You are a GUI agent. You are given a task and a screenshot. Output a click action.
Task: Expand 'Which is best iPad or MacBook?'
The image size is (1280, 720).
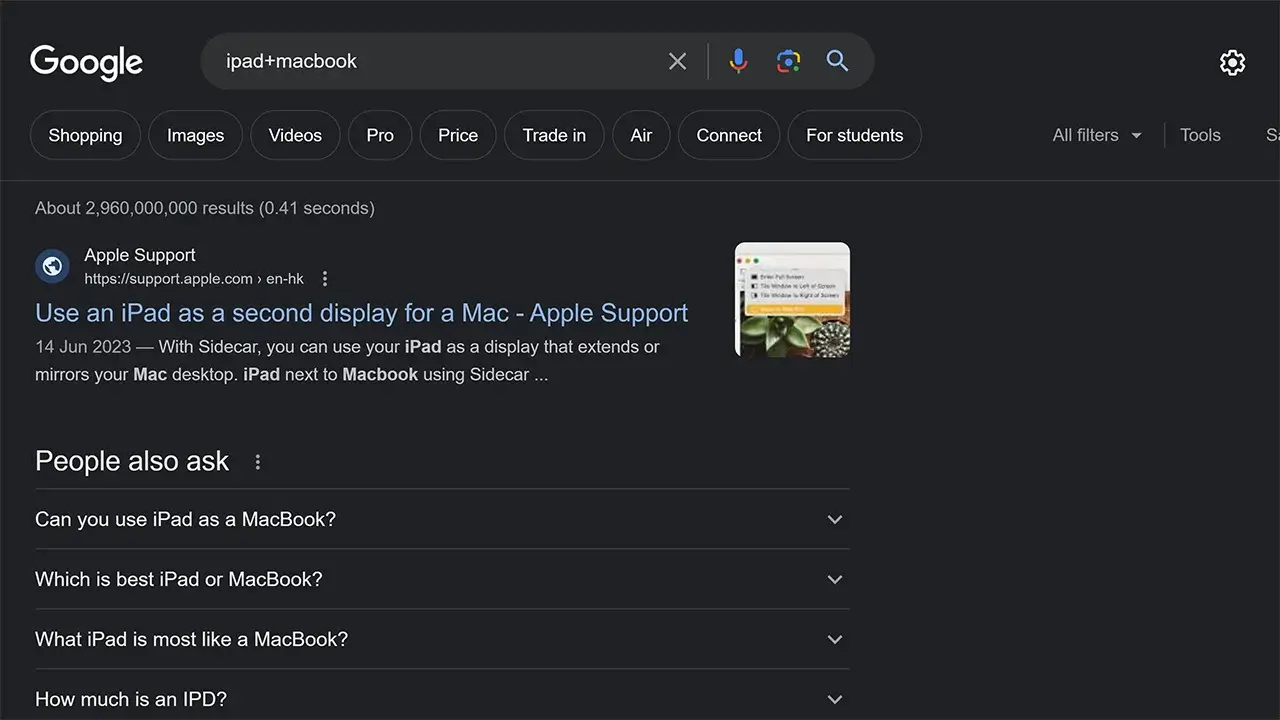(x=442, y=579)
